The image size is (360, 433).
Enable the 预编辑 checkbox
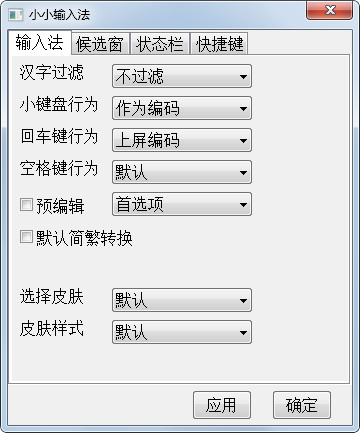coord(26,205)
